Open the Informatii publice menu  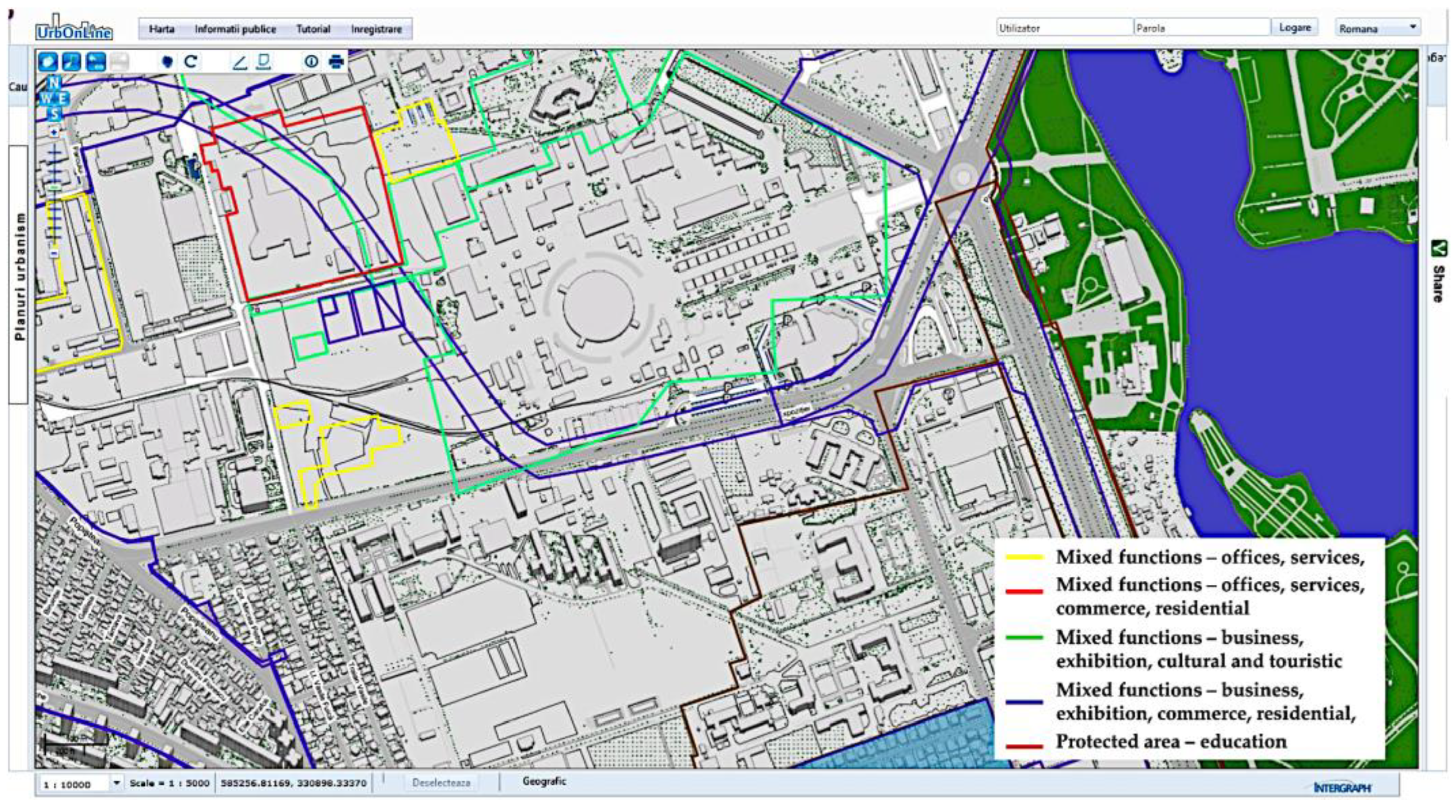[x=235, y=29]
